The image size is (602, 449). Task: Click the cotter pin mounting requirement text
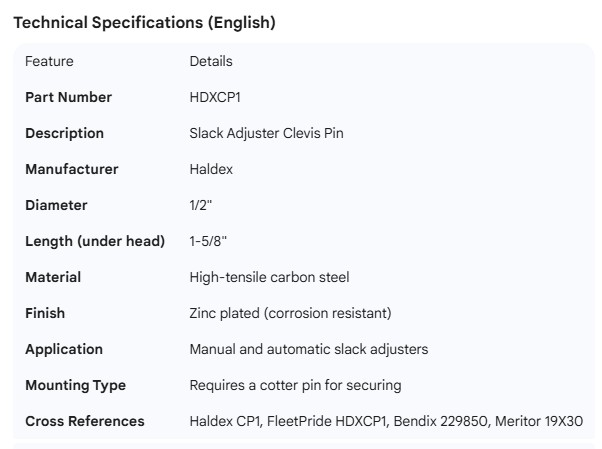295,385
